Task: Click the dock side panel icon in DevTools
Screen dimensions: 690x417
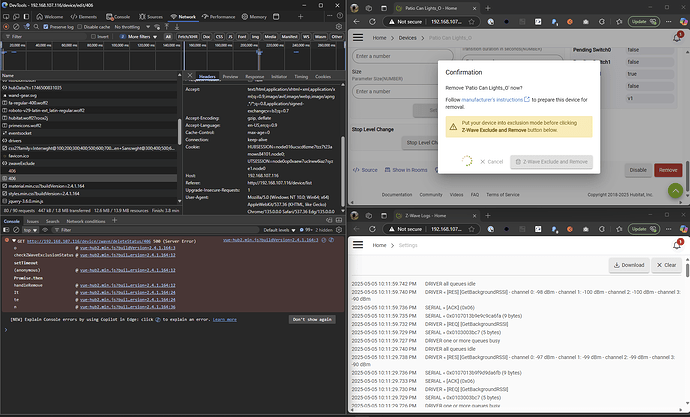Action: point(26,17)
